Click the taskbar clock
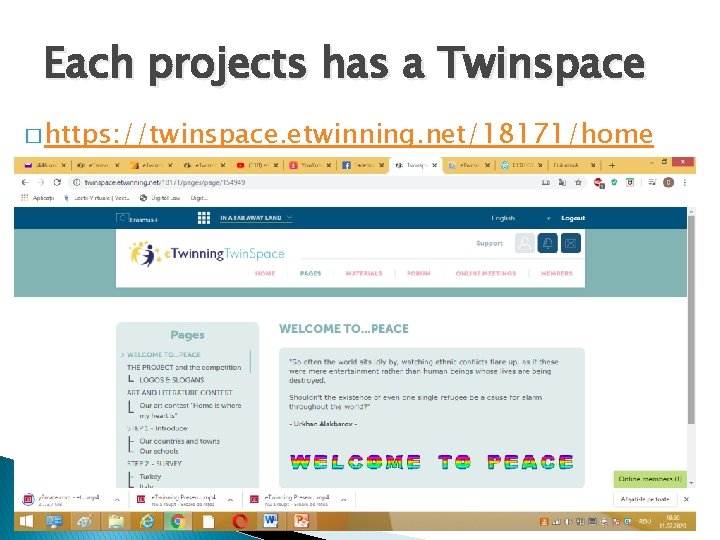This screenshot has width=720, height=540. click(673, 521)
